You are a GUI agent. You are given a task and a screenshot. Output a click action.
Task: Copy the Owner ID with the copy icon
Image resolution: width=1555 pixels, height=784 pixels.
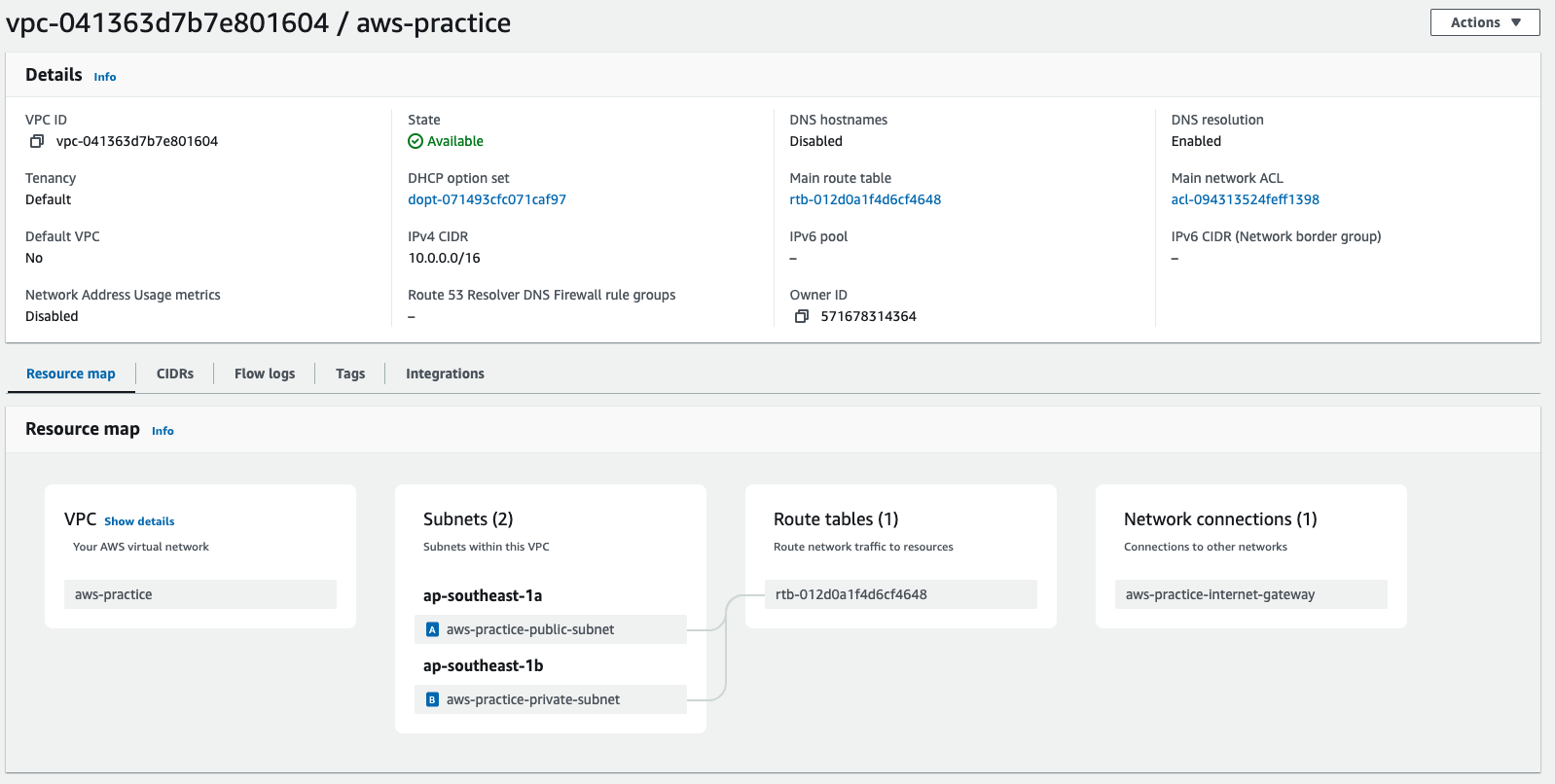(802, 316)
